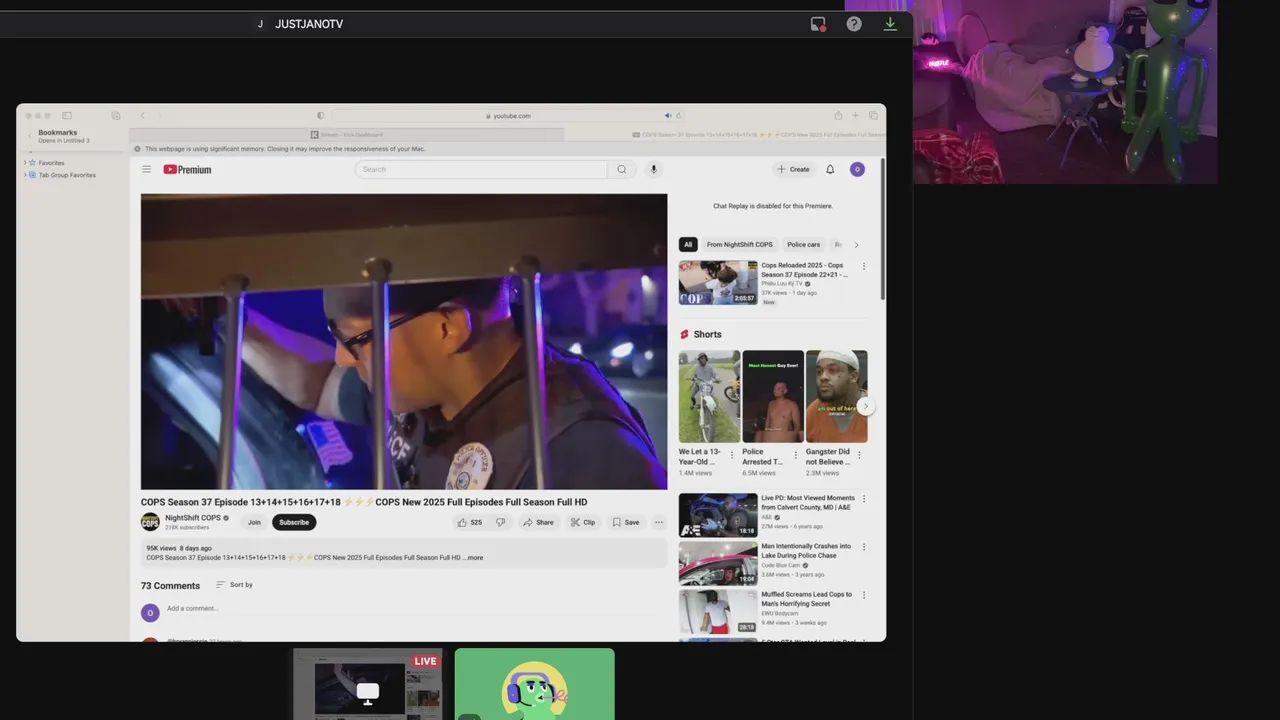
Task: Open Muffled Screams Lead Cops thumbnail
Action: [718, 611]
